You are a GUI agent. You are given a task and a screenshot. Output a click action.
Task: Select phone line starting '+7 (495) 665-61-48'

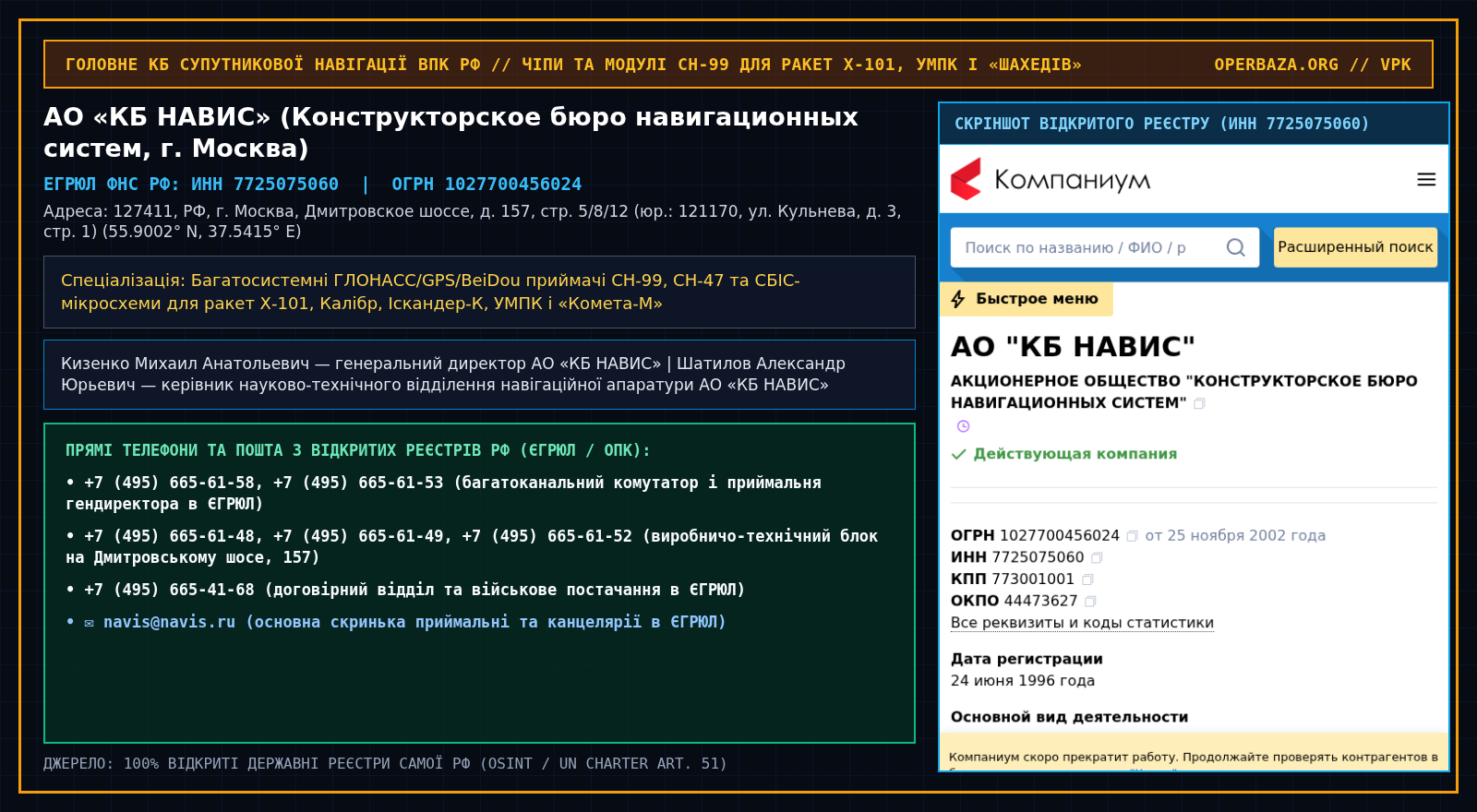pos(472,546)
